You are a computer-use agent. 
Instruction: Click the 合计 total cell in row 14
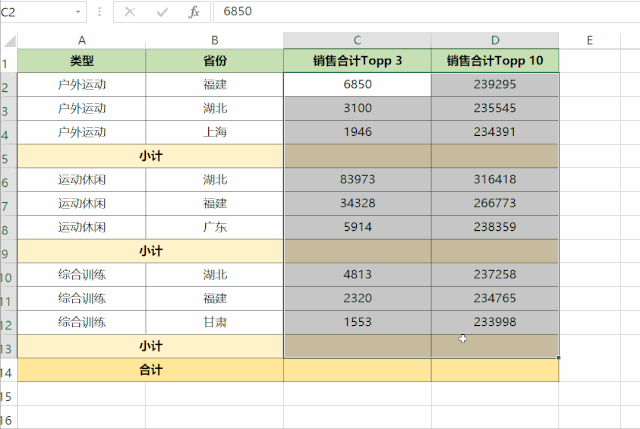(x=151, y=370)
